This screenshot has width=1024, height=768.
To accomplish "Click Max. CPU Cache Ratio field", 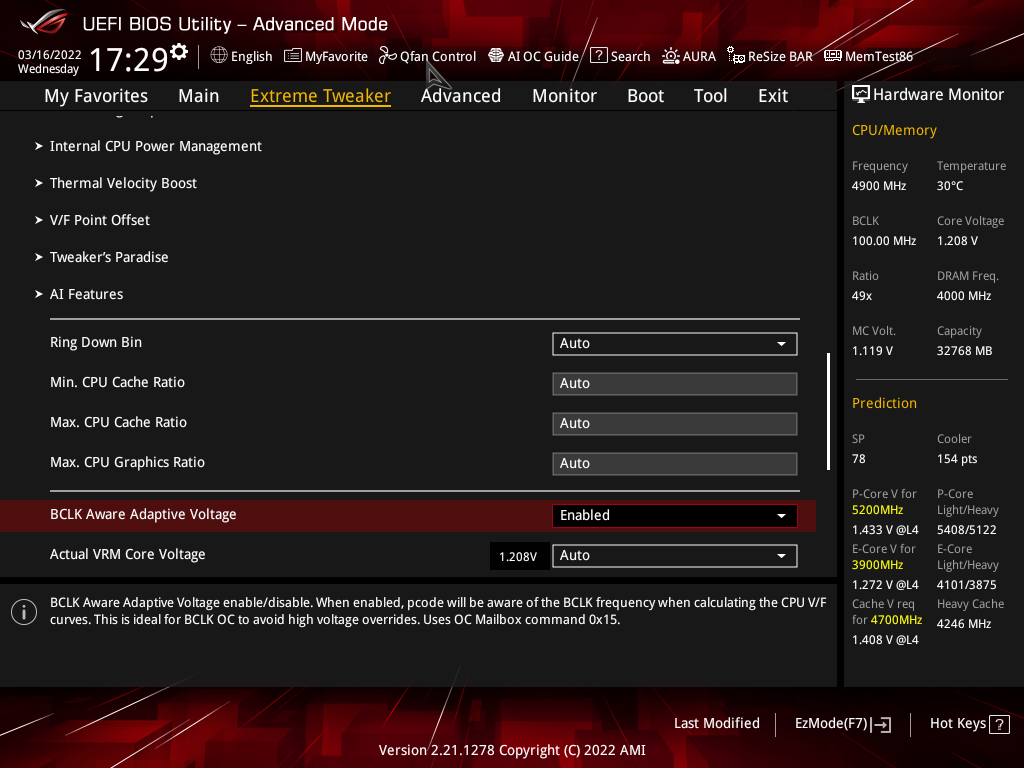I will [x=675, y=424].
